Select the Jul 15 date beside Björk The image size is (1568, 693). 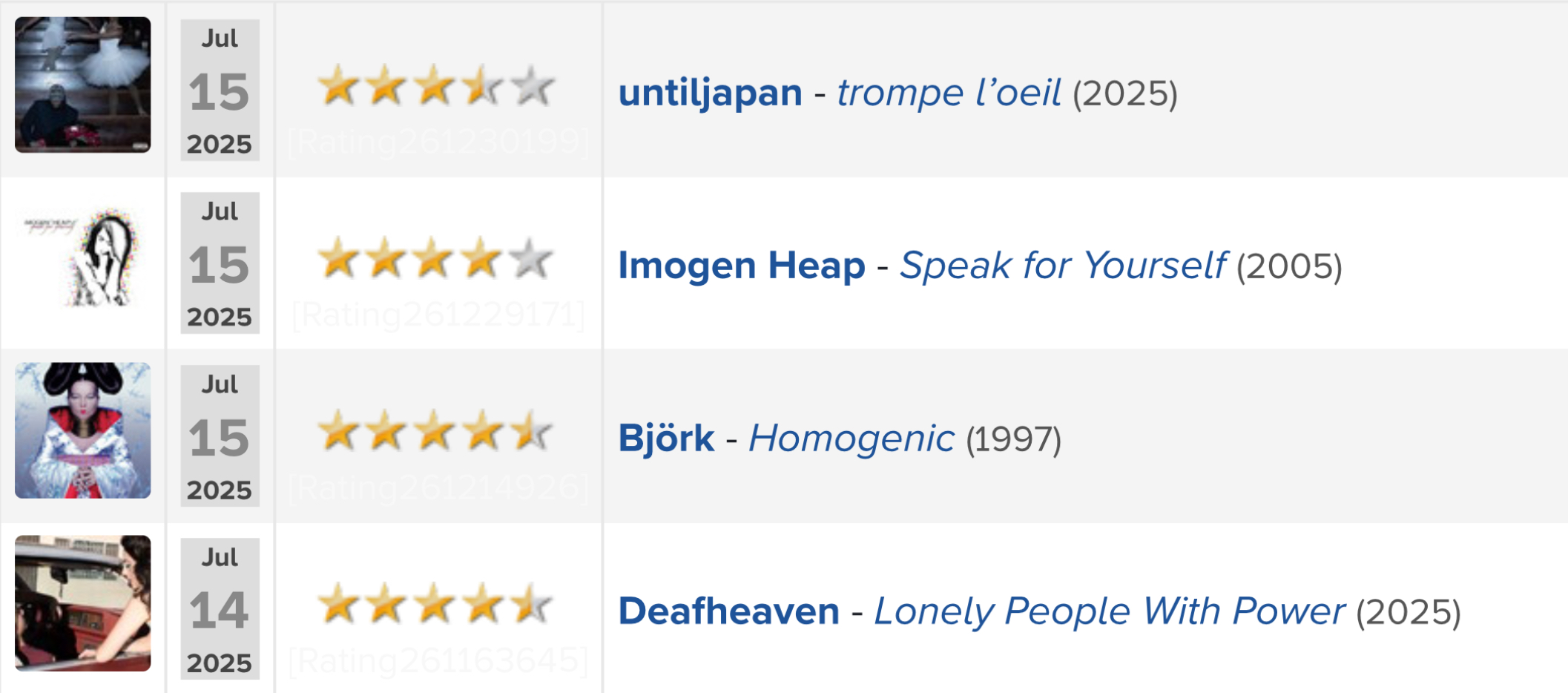click(x=220, y=436)
